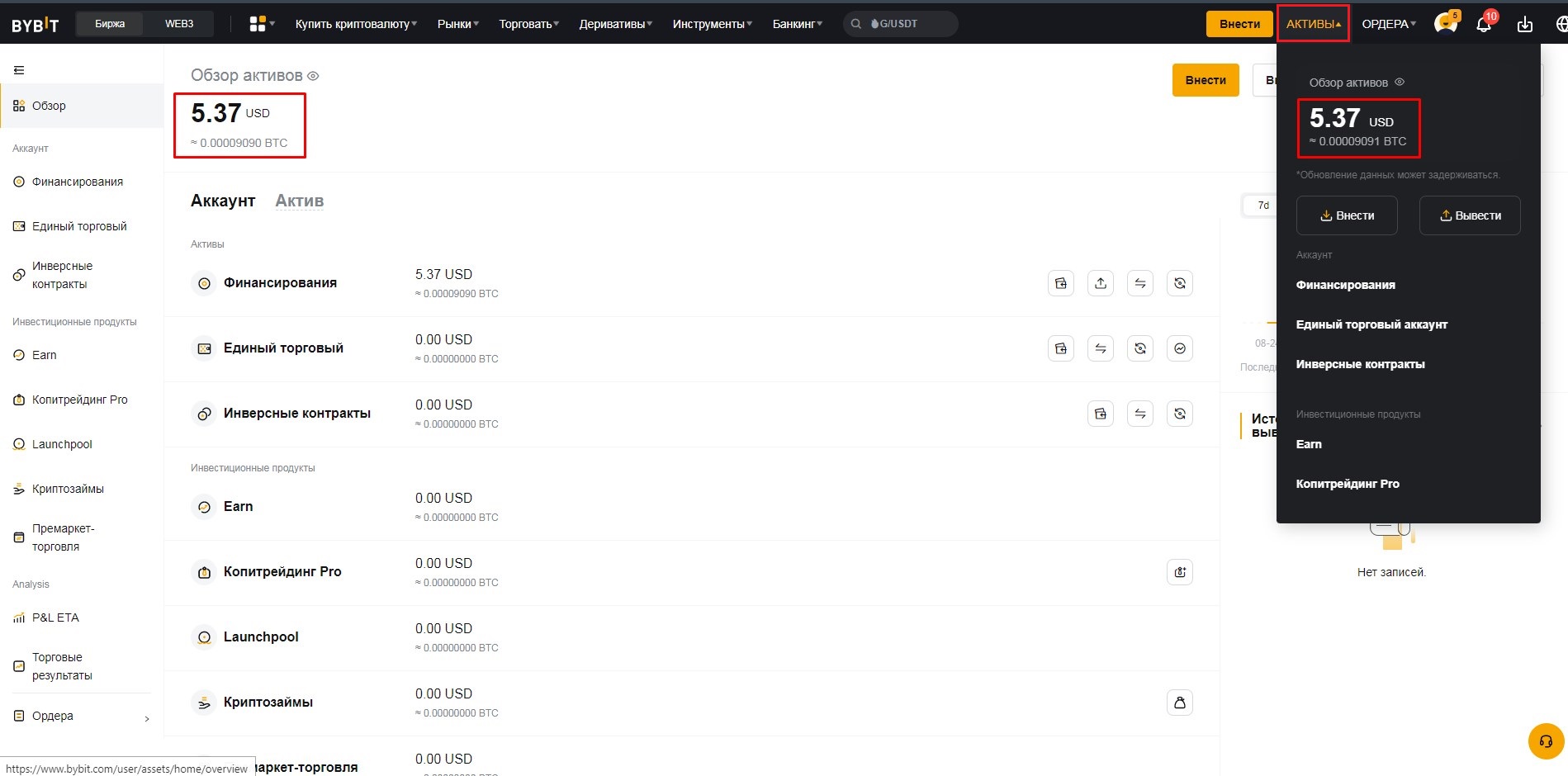Open Копитрейдинг Pro in dropdown panel

(x=1348, y=484)
